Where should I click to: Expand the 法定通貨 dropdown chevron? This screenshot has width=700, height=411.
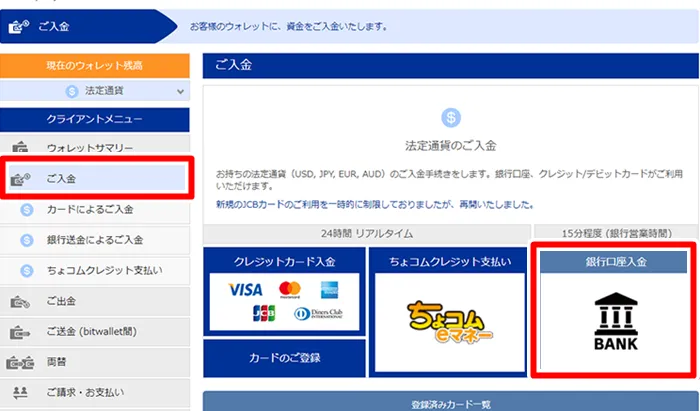[180, 91]
